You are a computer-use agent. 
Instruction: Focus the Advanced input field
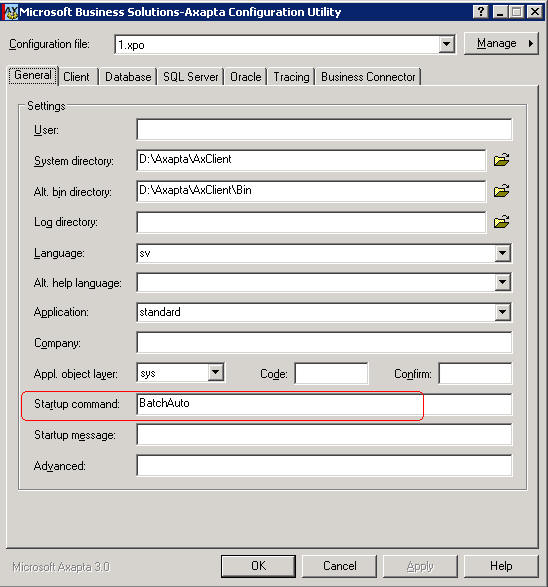(324, 465)
